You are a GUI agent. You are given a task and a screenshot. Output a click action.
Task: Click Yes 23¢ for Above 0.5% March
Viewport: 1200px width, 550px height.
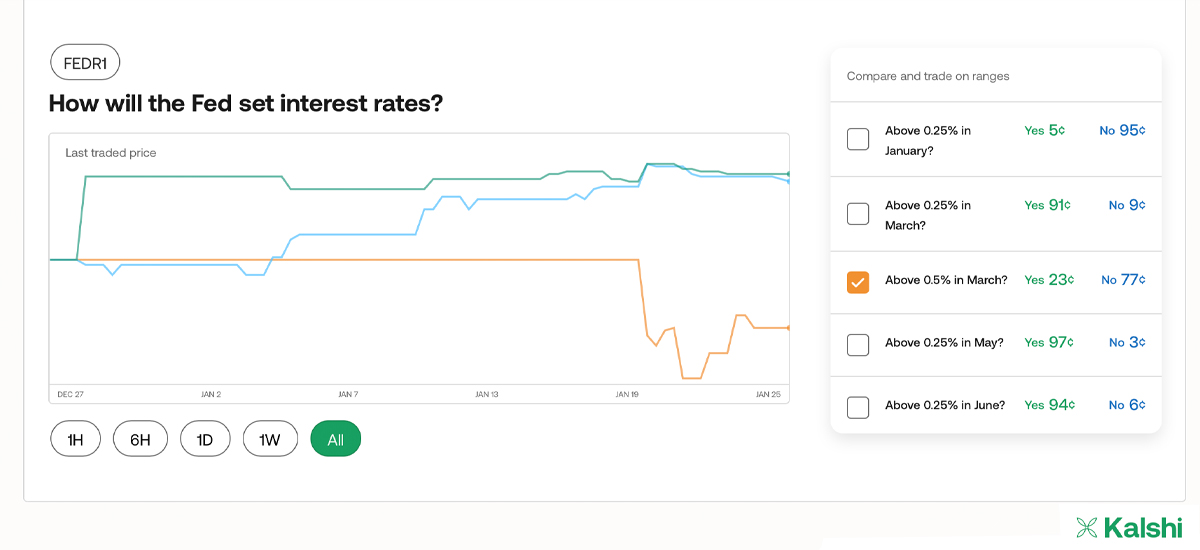pos(1049,280)
